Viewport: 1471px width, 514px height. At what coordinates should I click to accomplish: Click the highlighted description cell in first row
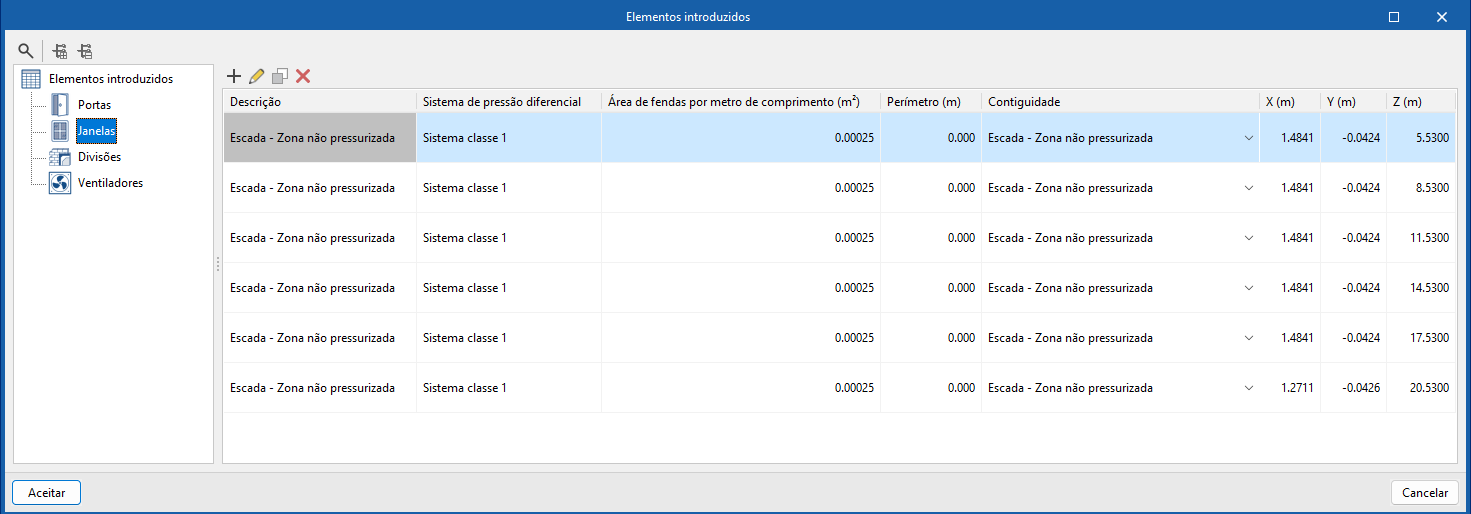[x=320, y=138]
